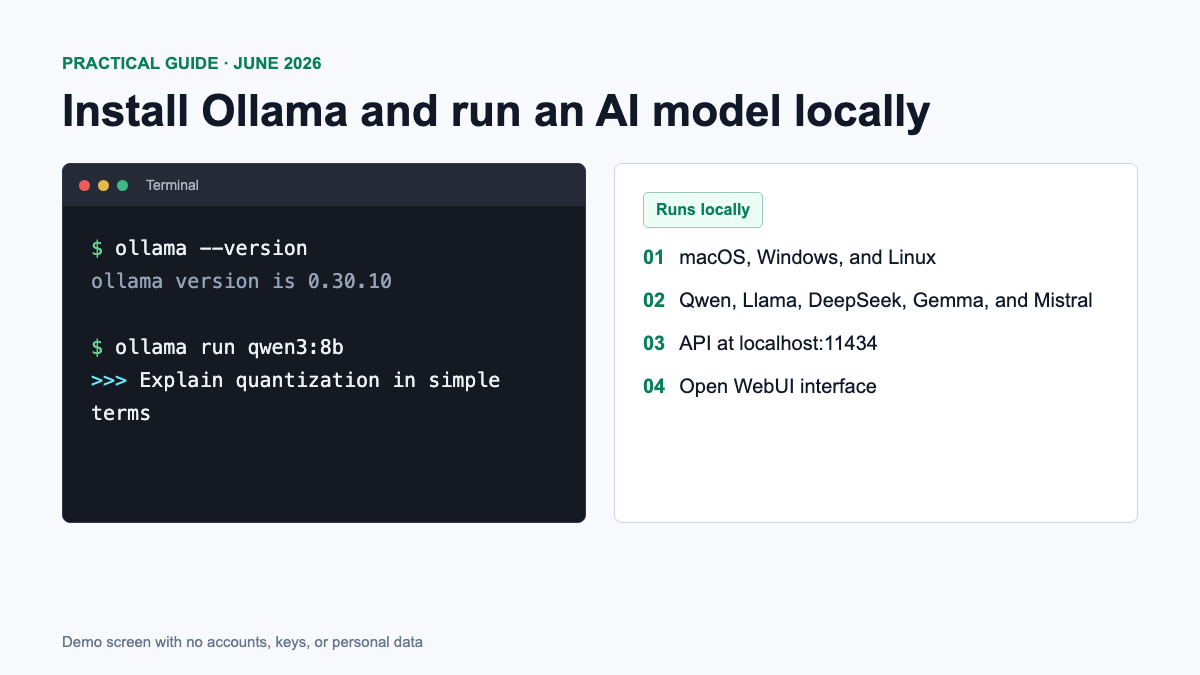The width and height of the screenshot is (1200, 675).
Task: Click the 'Runs locally' badge
Action: tap(703, 210)
